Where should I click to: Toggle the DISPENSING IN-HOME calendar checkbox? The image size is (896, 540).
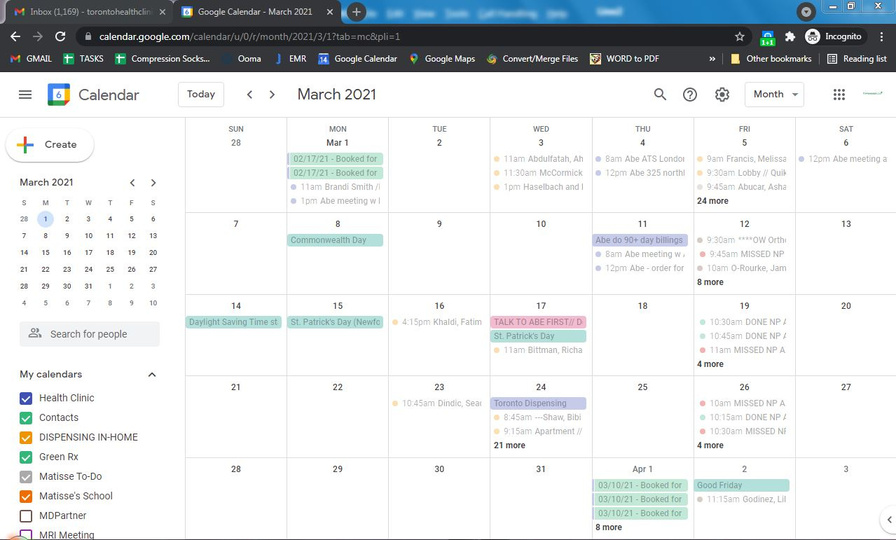[x=27, y=437]
